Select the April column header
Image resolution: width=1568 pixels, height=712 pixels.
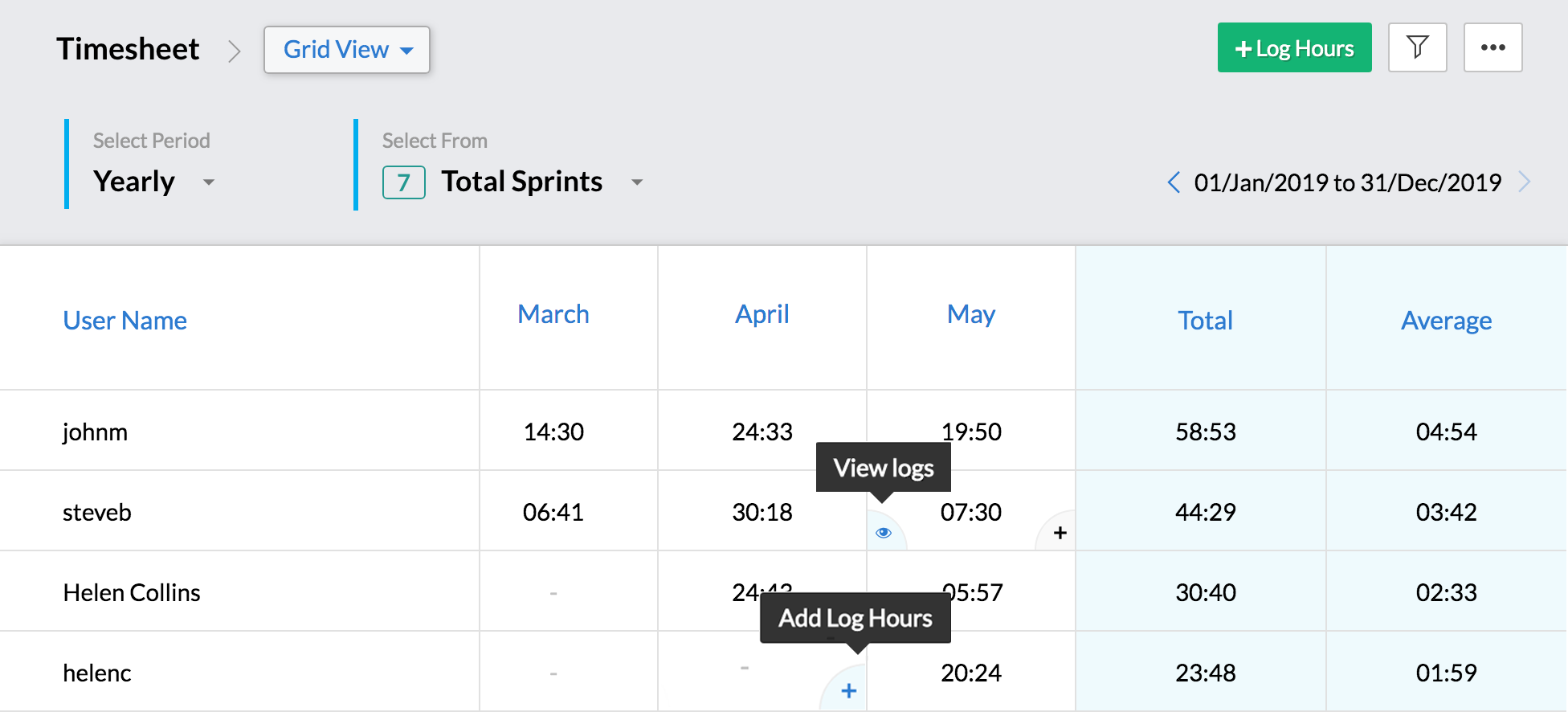point(762,314)
